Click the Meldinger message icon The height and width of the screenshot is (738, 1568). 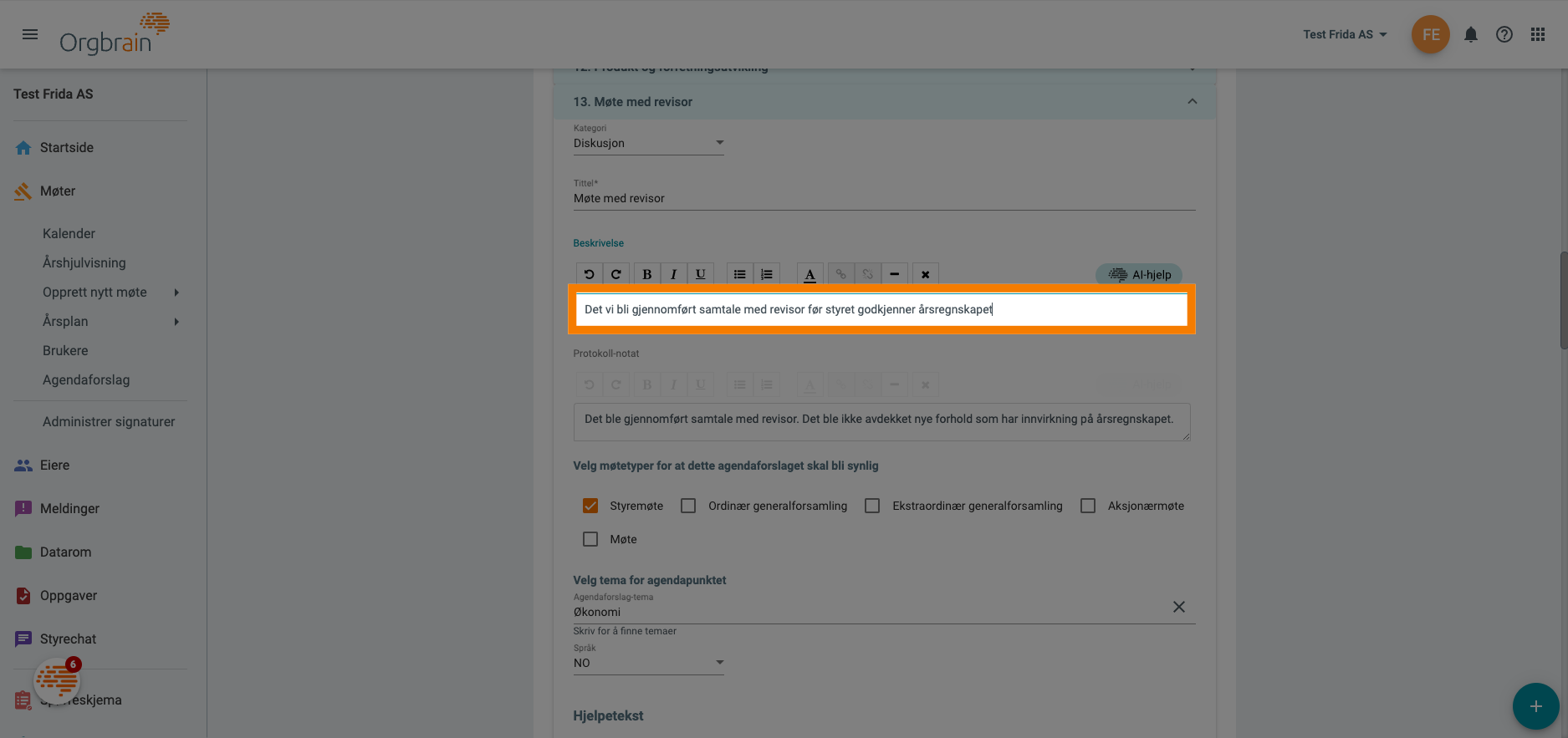23,509
